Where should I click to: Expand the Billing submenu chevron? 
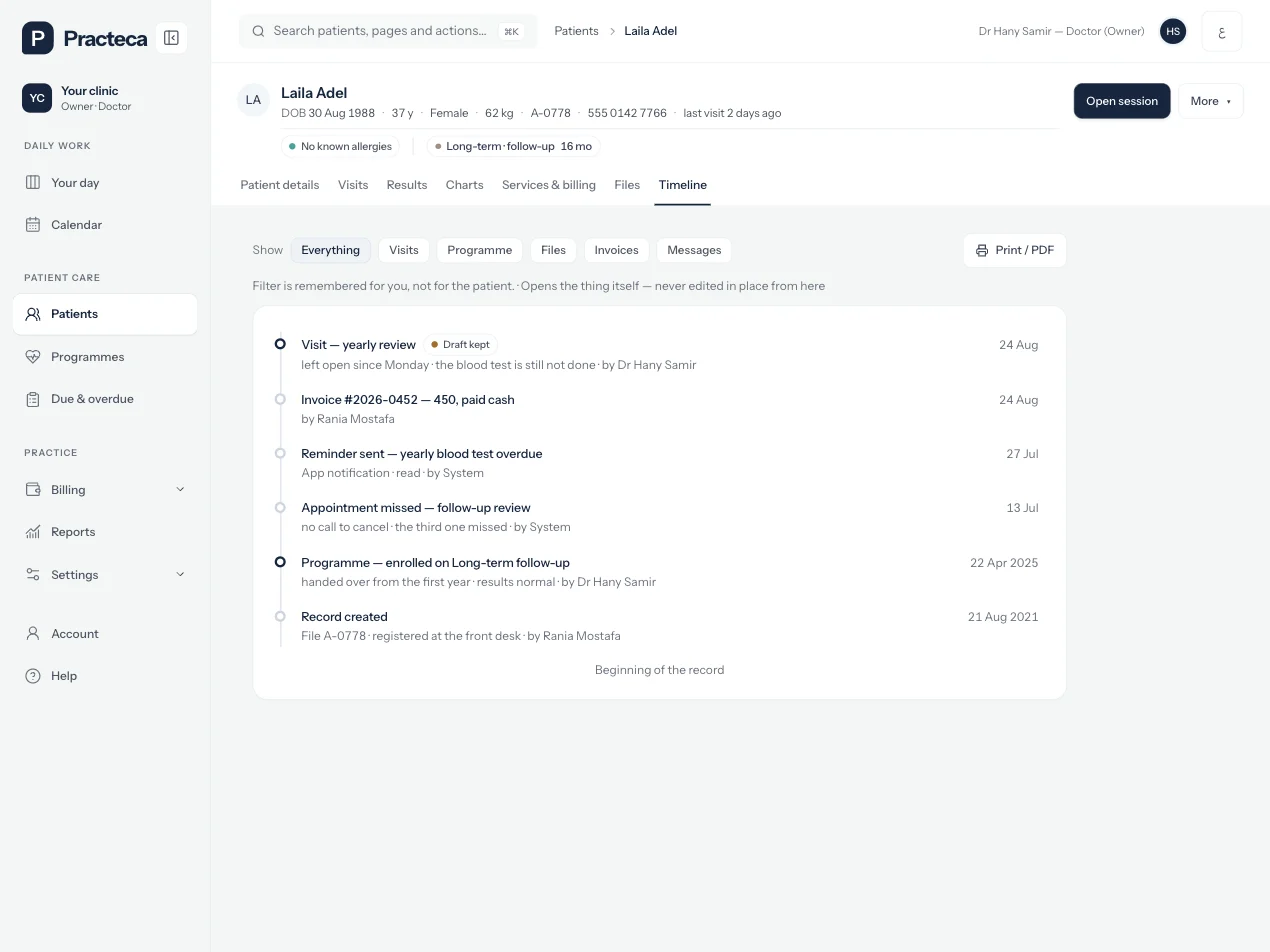pyautogui.click(x=180, y=490)
